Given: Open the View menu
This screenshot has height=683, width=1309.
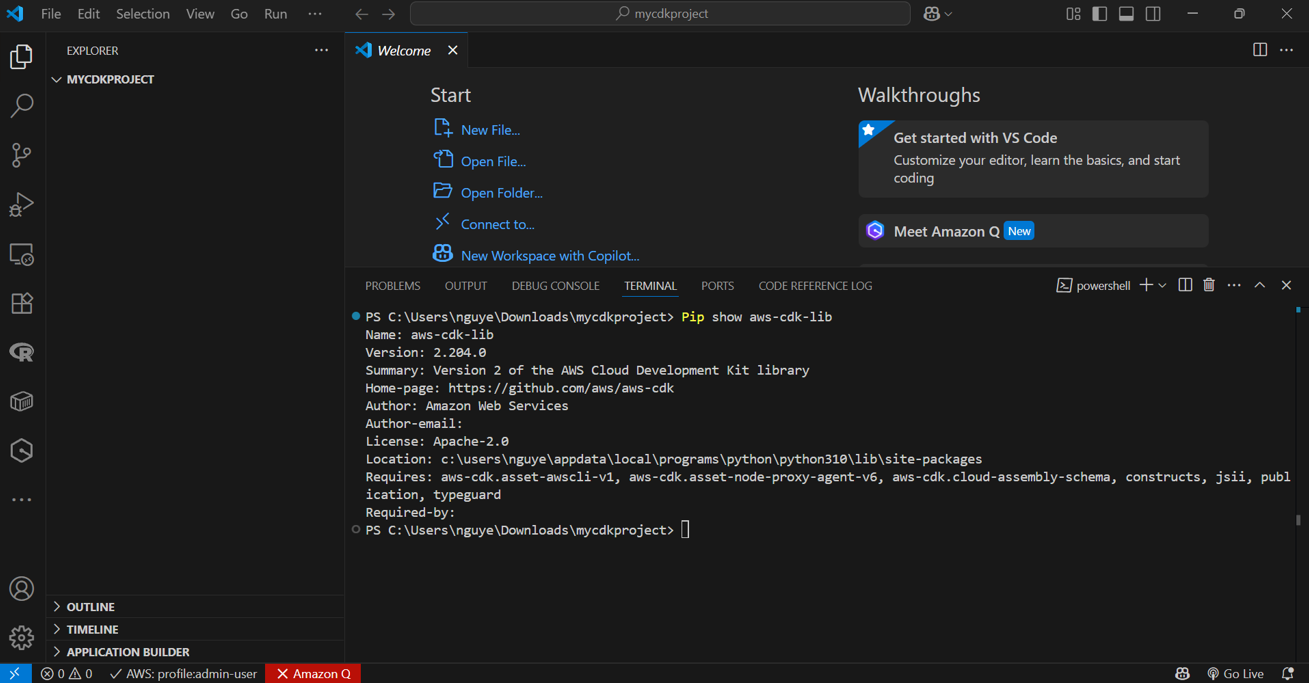Looking at the screenshot, I should (x=200, y=14).
